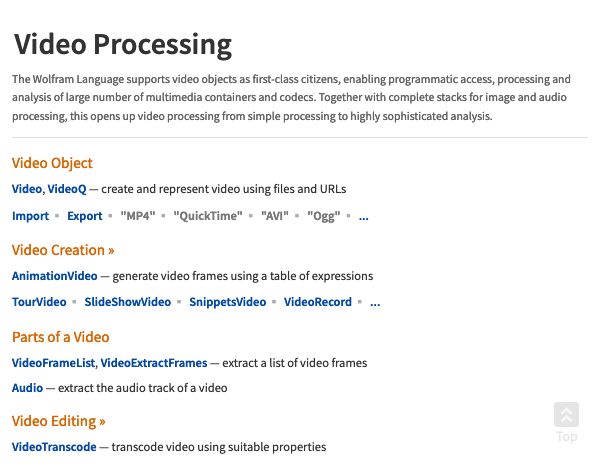Open the Audio function link
The image size is (600, 467).
coord(28,388)
